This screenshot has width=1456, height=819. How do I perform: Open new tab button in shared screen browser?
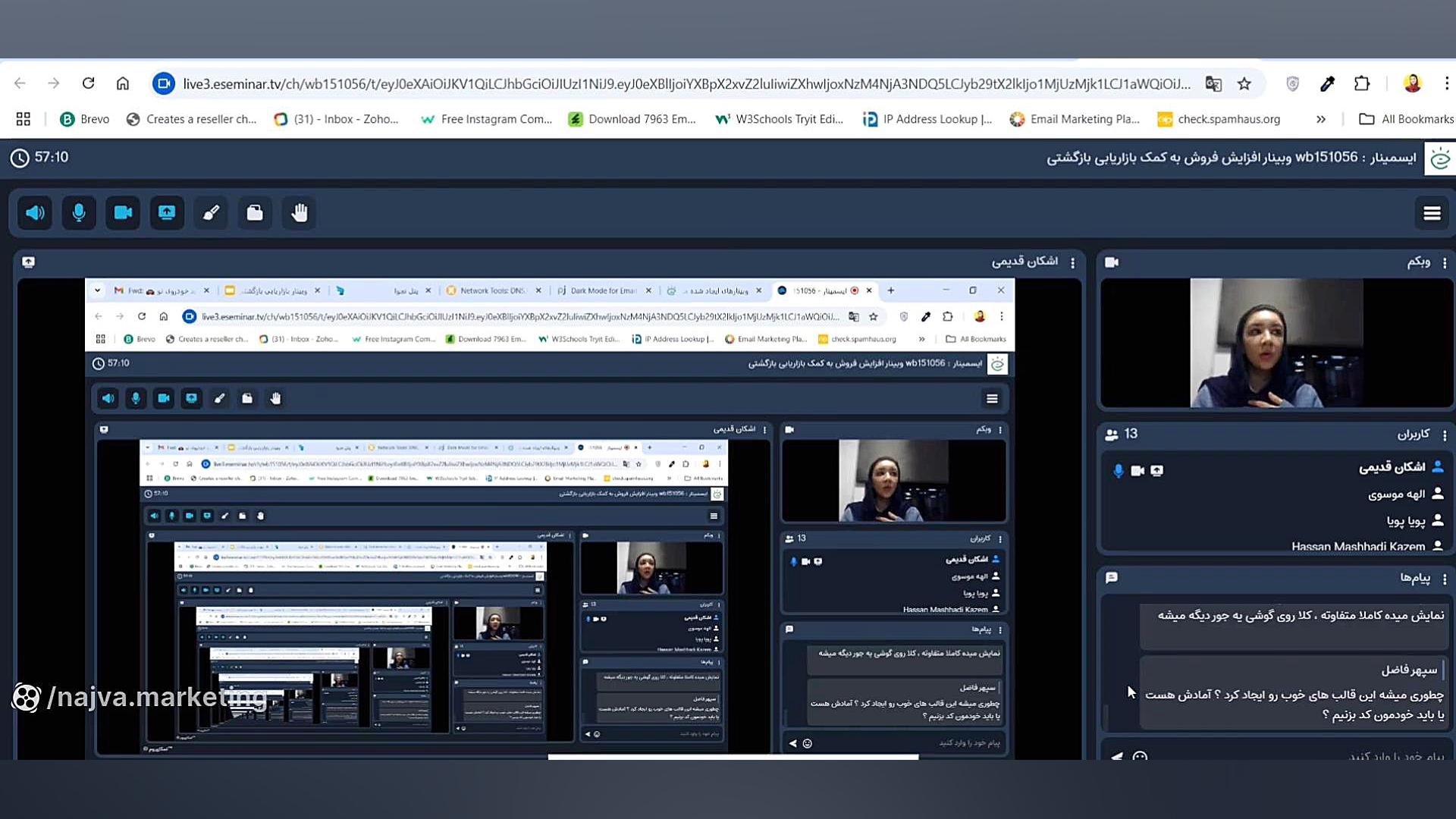(891, 290)
